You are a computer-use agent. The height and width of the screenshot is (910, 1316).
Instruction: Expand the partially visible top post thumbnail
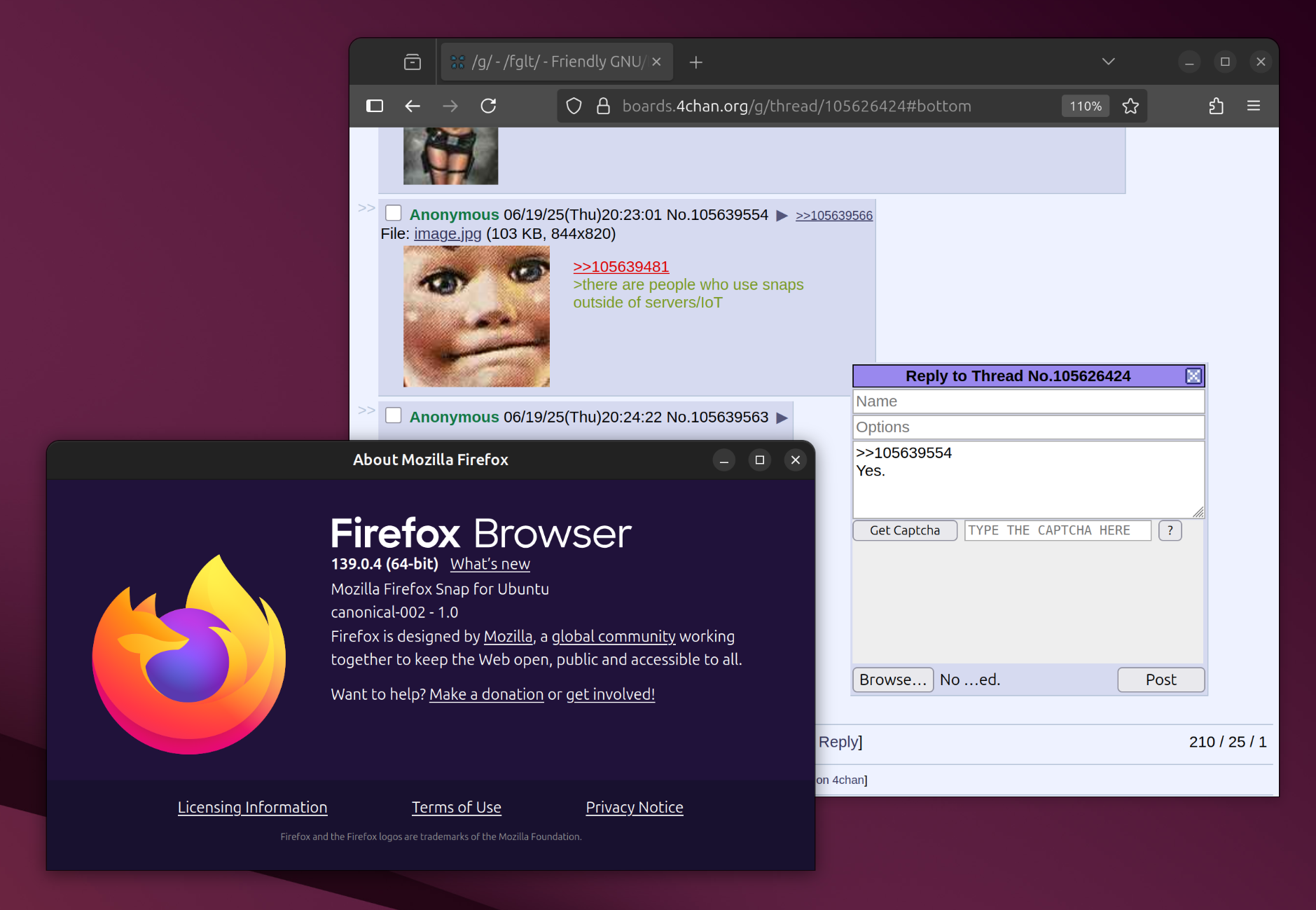(450, 156)
